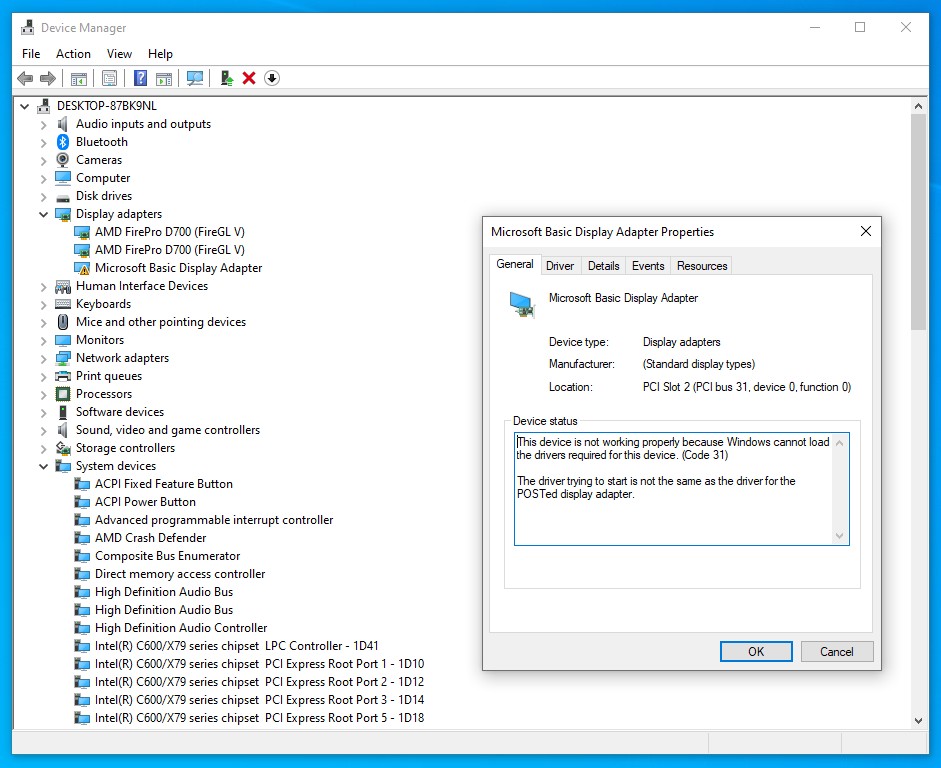Select the Cameras webcam icon
The width and height of the screenshot is (941, 768).
tap(63, 160)
